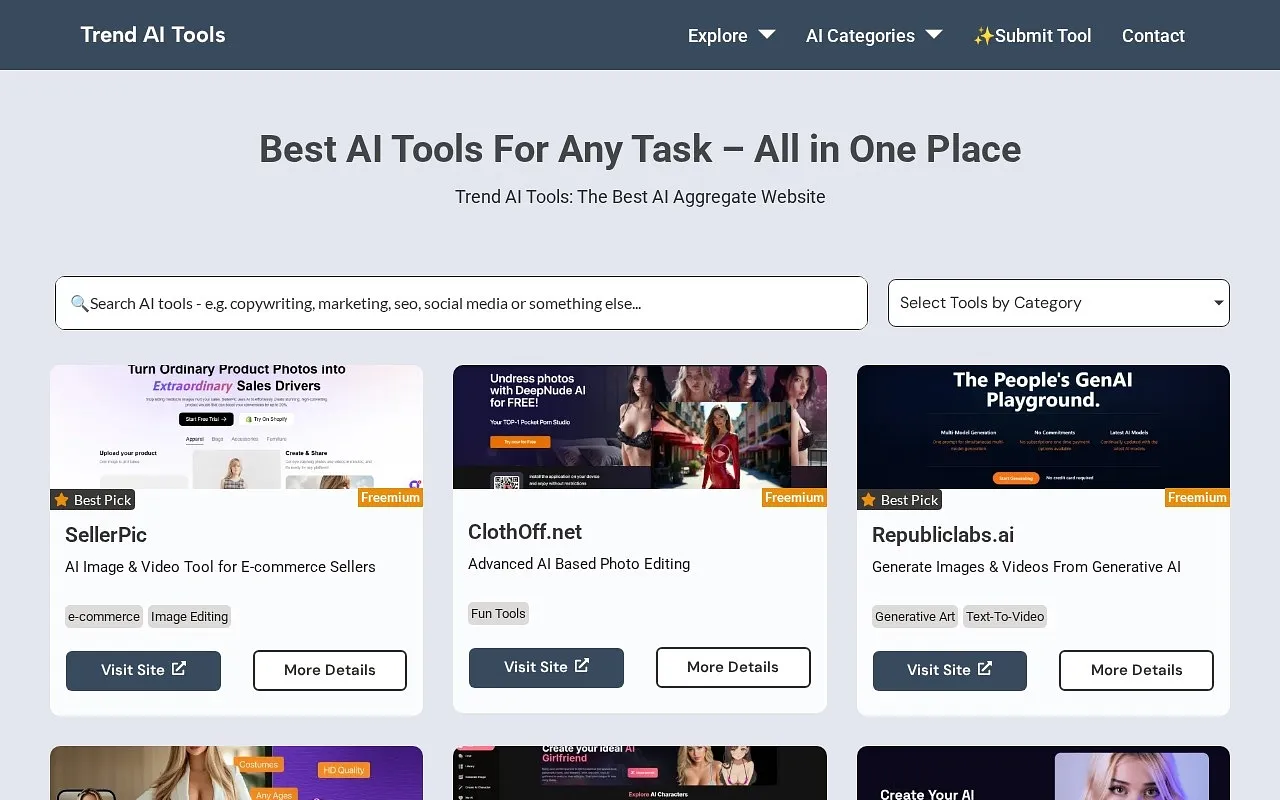Select the Fun Tools tag
This screenshot has width=1280, height=800.
pos(498,613)
